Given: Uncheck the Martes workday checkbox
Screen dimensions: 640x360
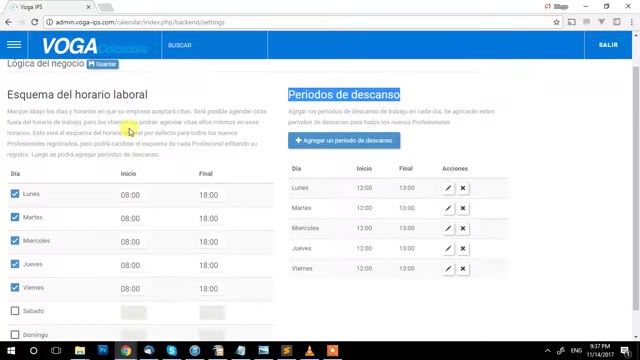Looking at the screenshot, I should pos(15,217).
